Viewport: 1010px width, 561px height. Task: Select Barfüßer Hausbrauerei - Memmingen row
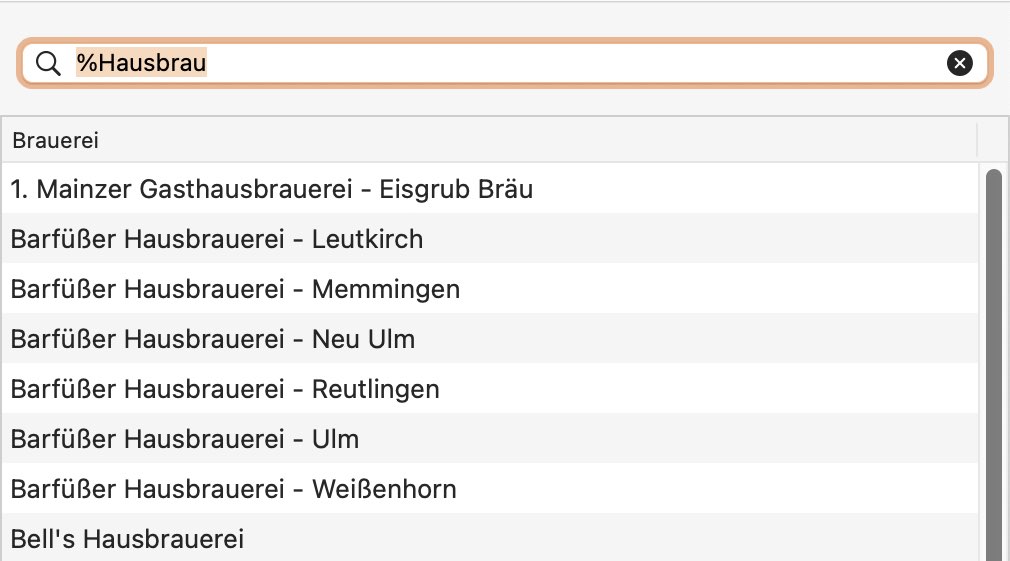(490, 289)
